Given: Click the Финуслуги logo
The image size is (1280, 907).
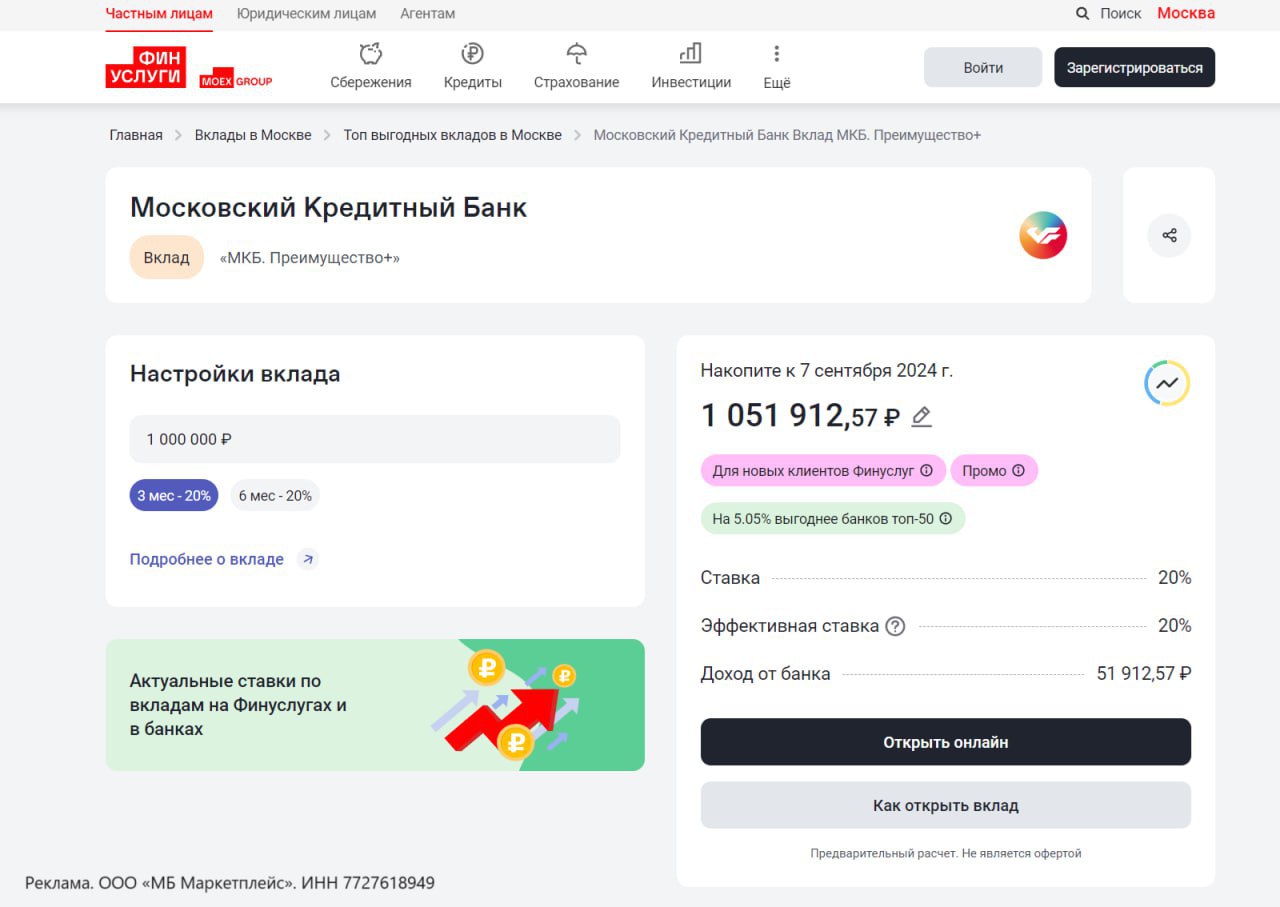Looking at the screenshot, I should tap(146, 67).
